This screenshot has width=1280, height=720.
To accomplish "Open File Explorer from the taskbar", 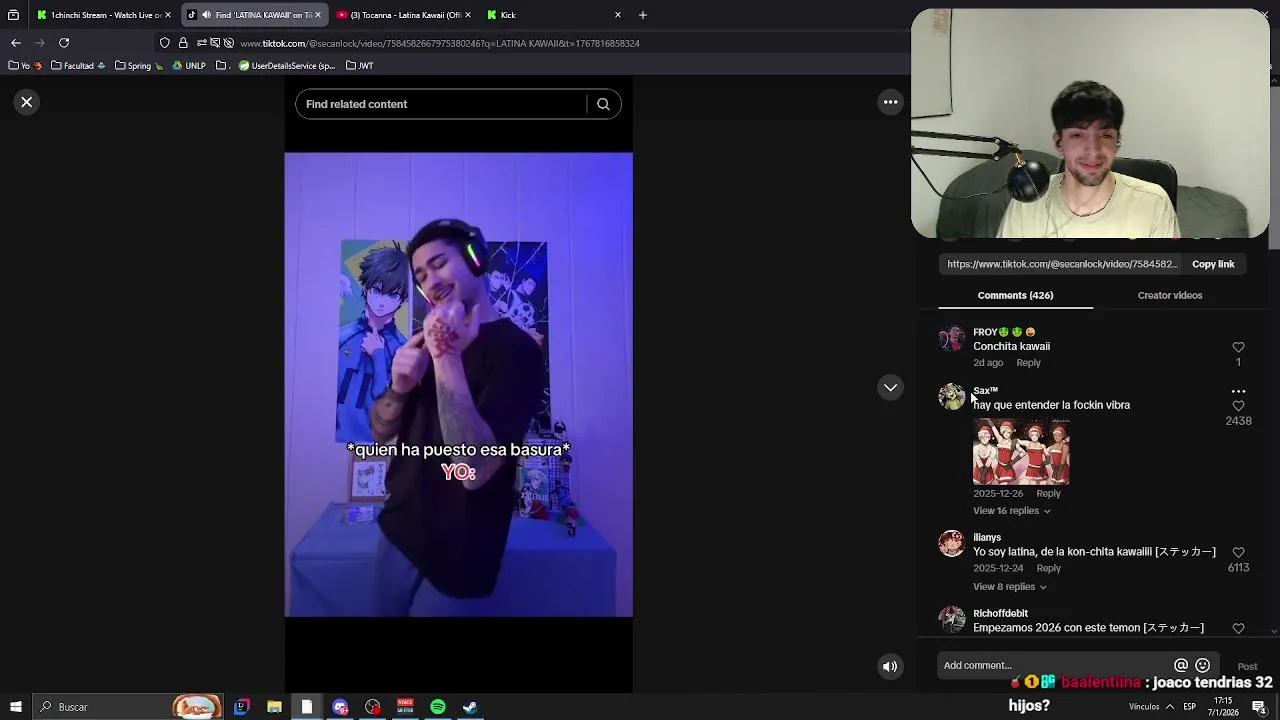I will [274, 707].
